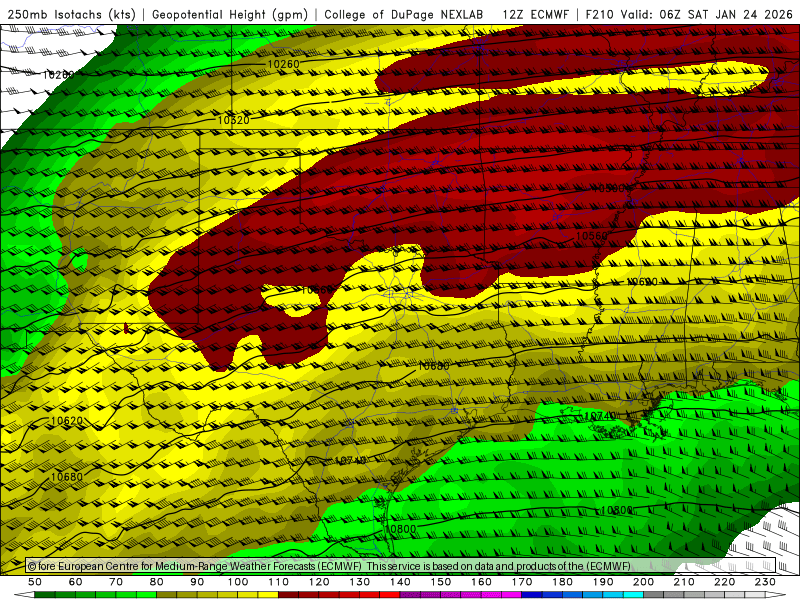Click the 70 value on color scale
This screenshot has height=600, width=800.
pos(116,582)
